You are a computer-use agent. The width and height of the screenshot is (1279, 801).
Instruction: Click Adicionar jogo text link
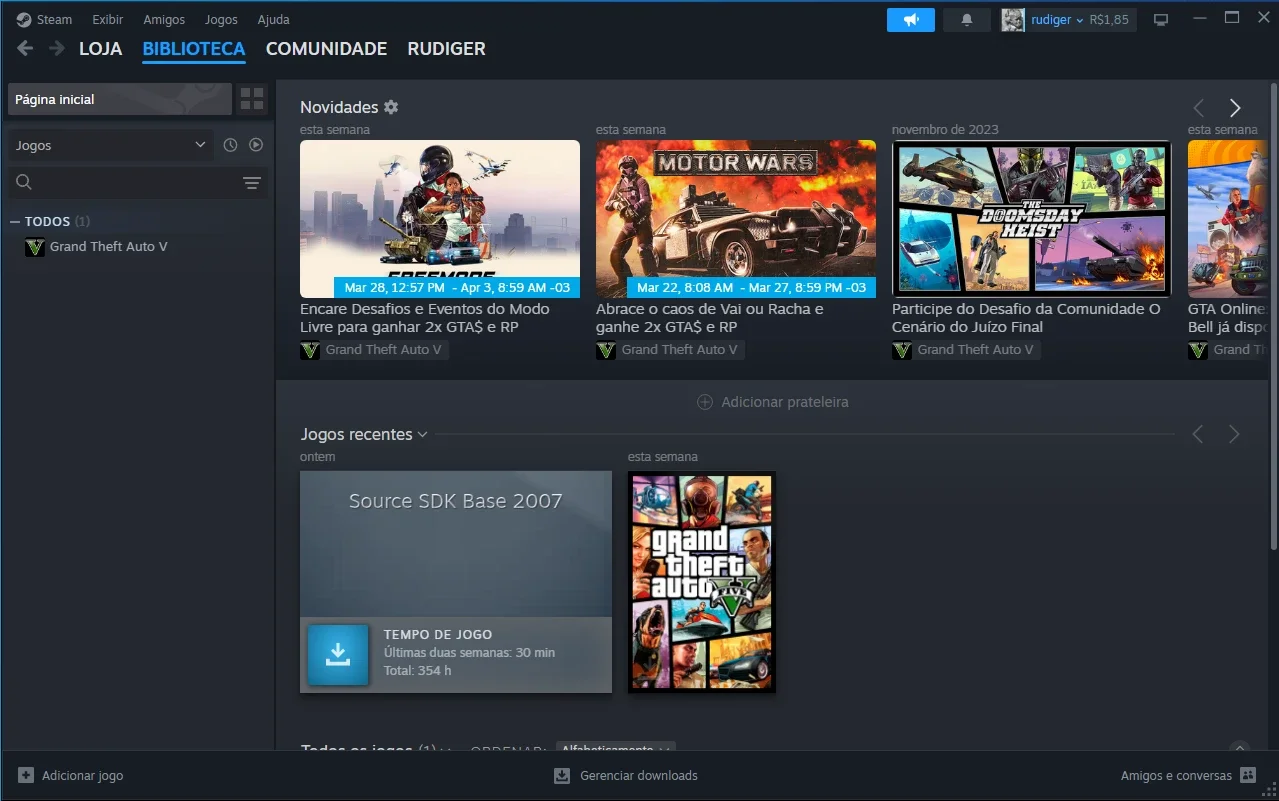[82, 775]
